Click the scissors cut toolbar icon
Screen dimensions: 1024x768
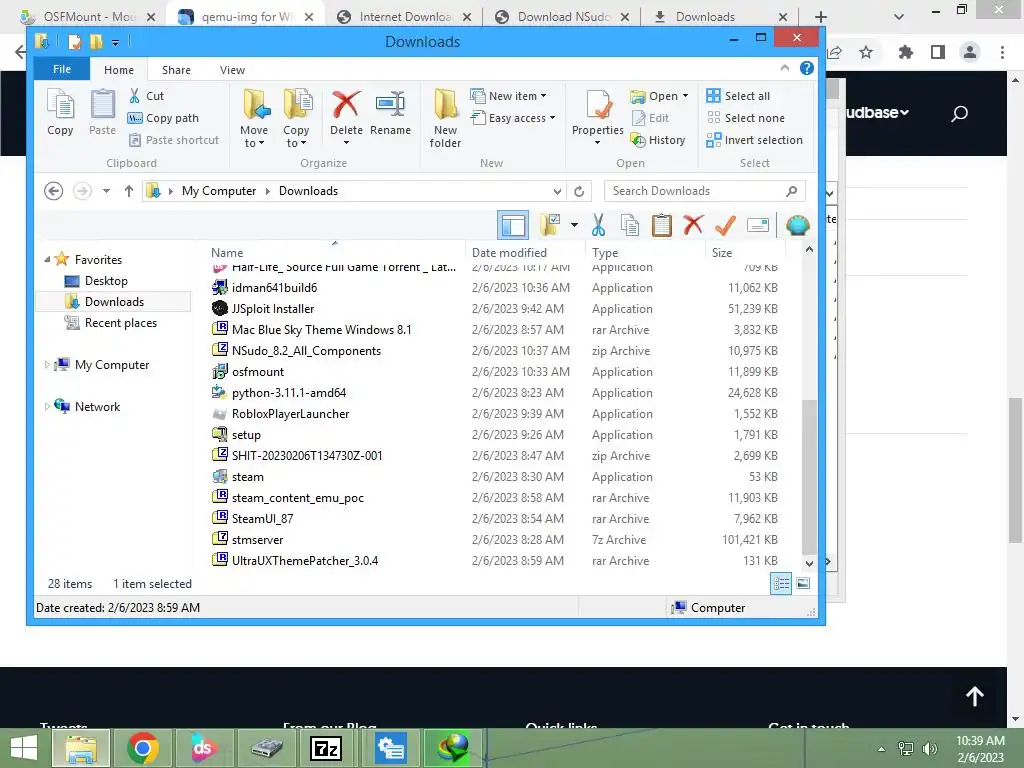(598, 225)
